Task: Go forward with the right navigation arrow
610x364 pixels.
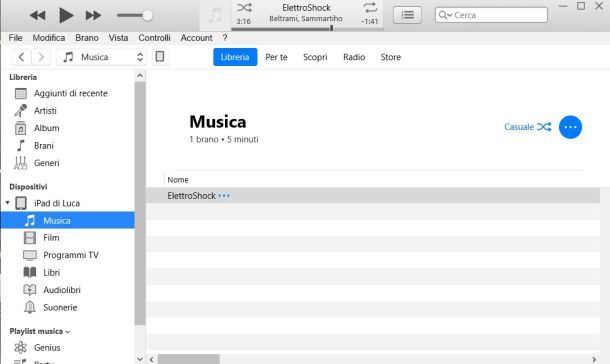Action: point(41,57)
